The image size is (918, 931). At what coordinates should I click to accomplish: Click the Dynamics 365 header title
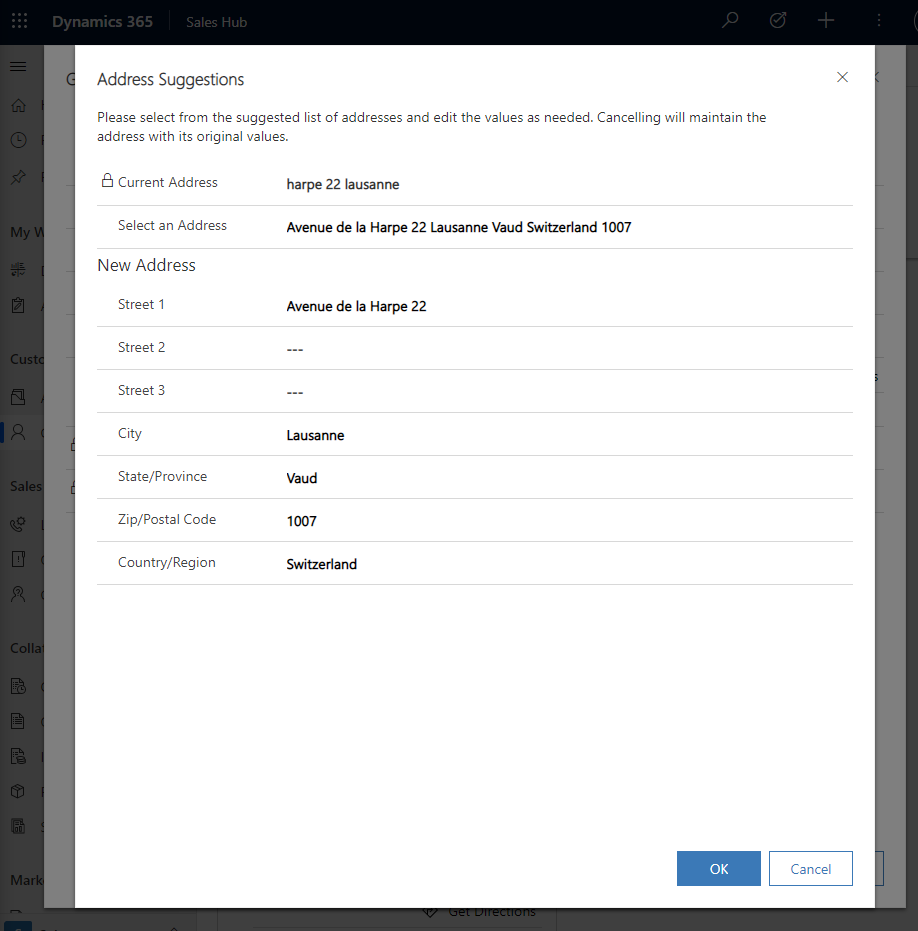(102, 21)
